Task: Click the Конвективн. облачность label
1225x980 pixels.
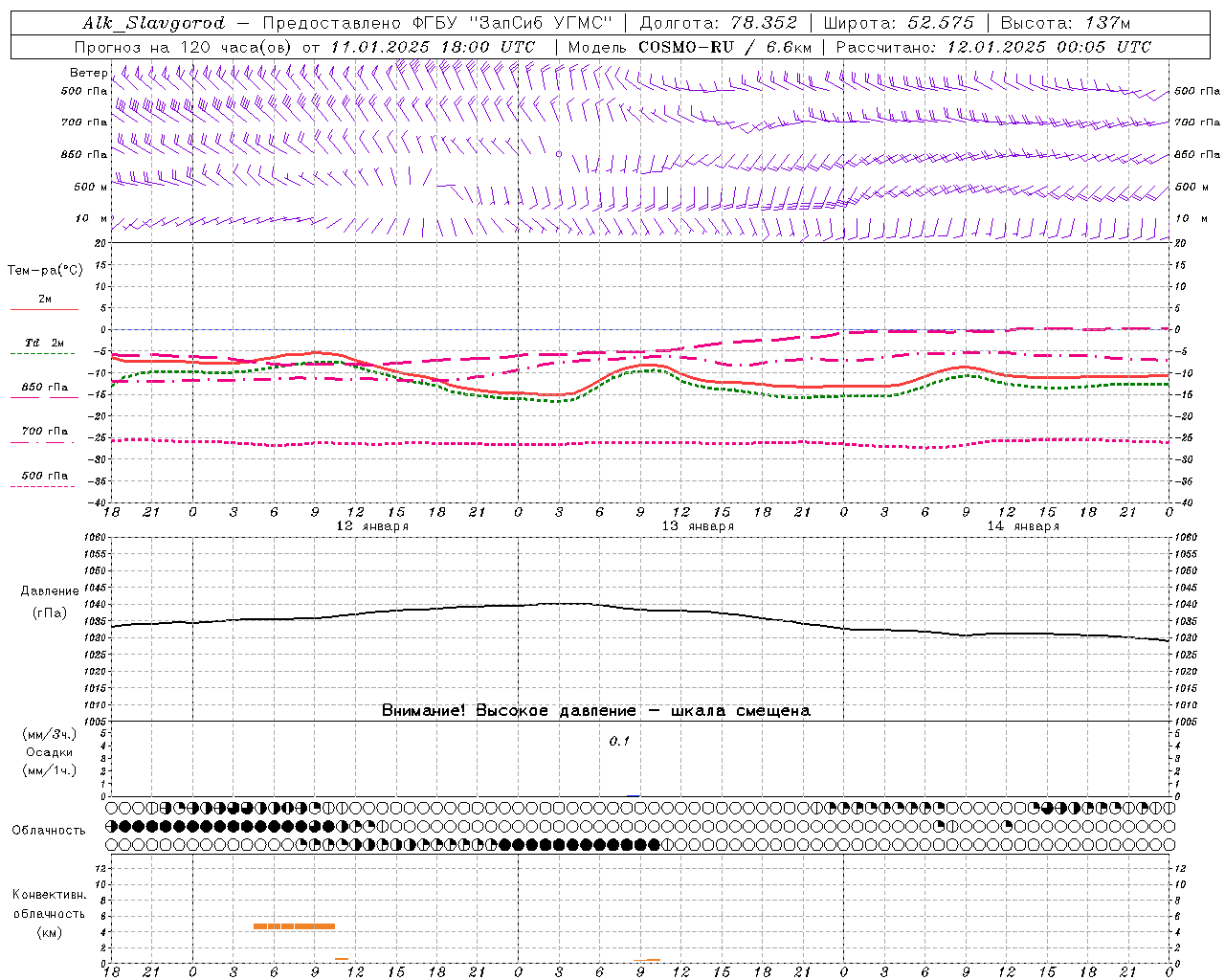Action: tap(49, 904)
